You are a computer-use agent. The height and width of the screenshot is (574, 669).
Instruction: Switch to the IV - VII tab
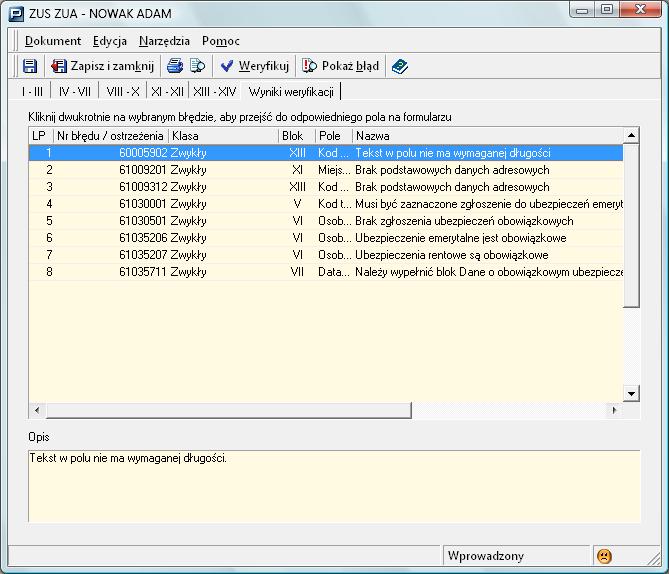coord(75,91)
